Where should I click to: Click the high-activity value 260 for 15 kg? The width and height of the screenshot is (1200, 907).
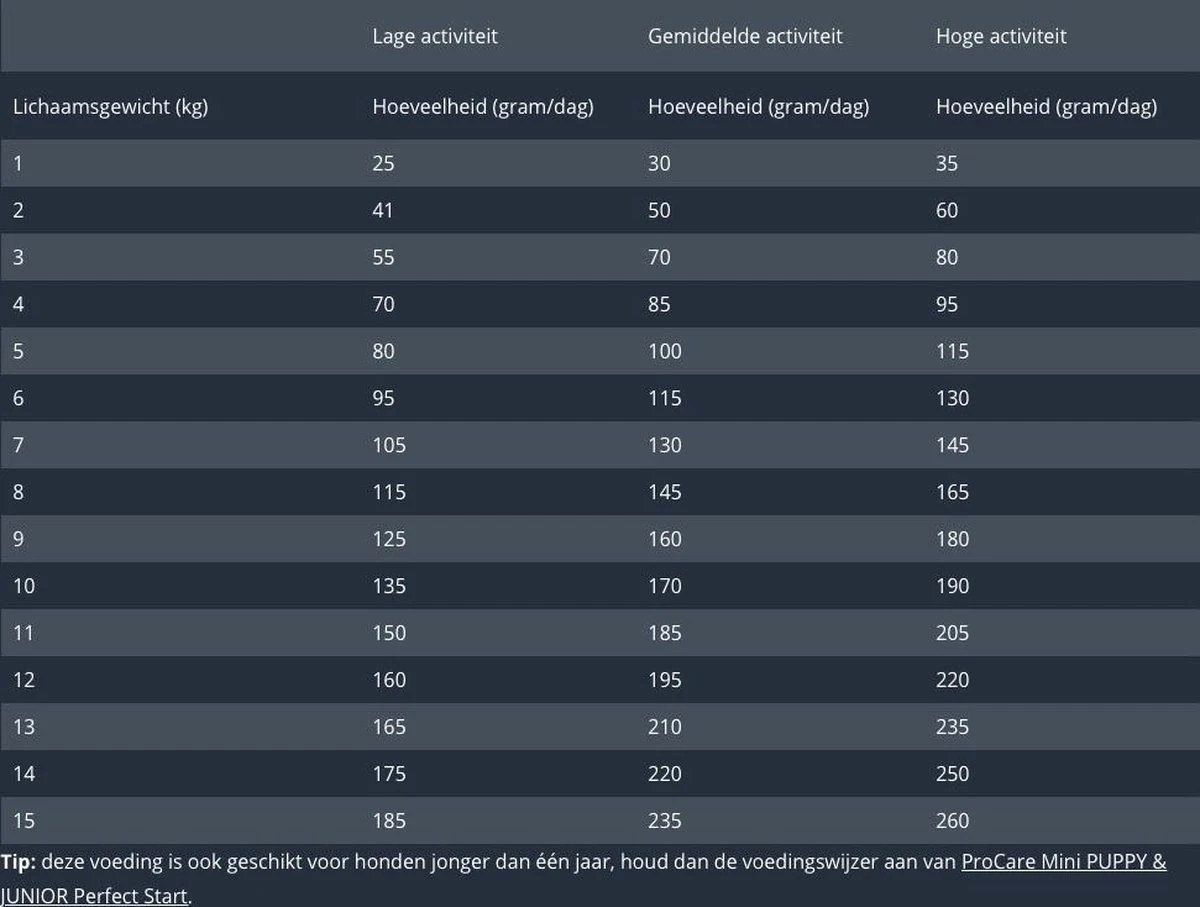click(x=952, y=821)
